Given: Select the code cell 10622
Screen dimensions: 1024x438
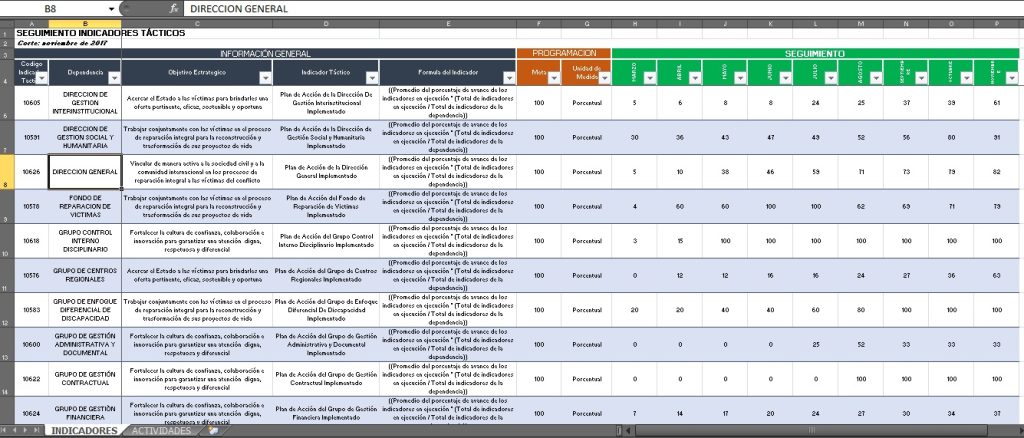Looking at the screenshot, I should click(x=31, y=379).
